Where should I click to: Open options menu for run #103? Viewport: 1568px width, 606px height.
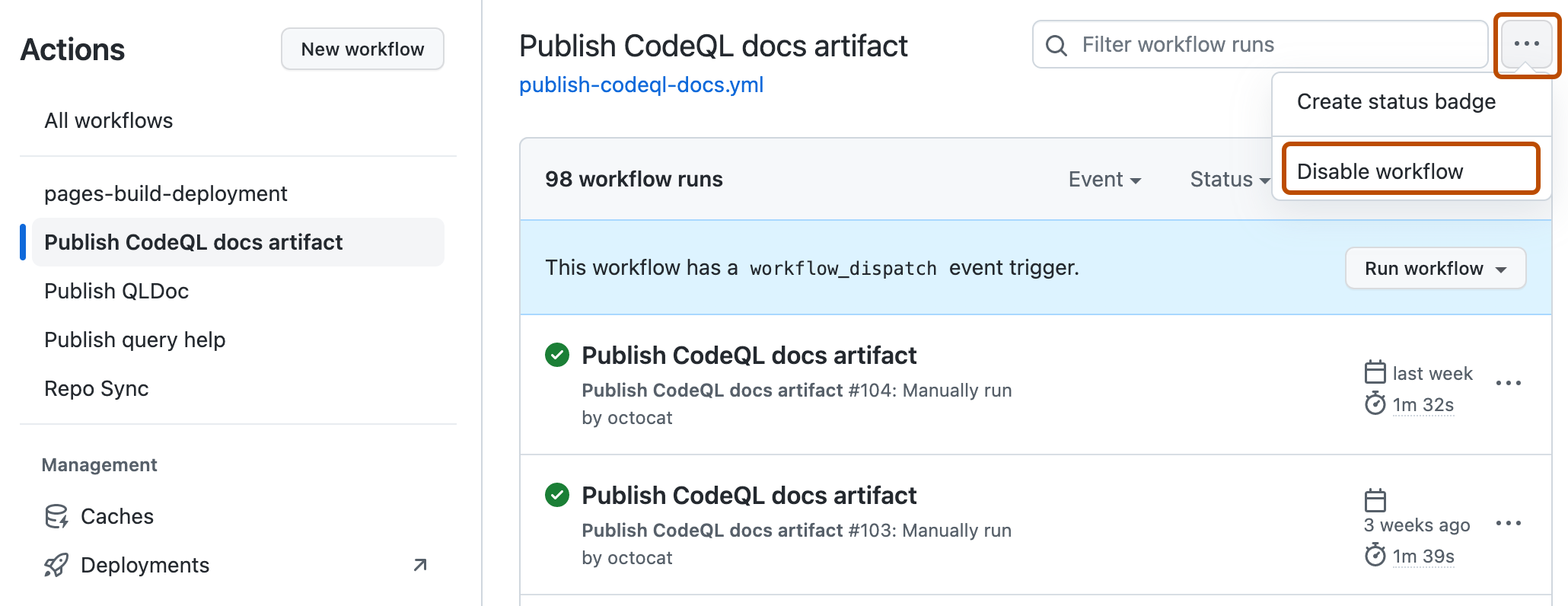[1508, 523]
